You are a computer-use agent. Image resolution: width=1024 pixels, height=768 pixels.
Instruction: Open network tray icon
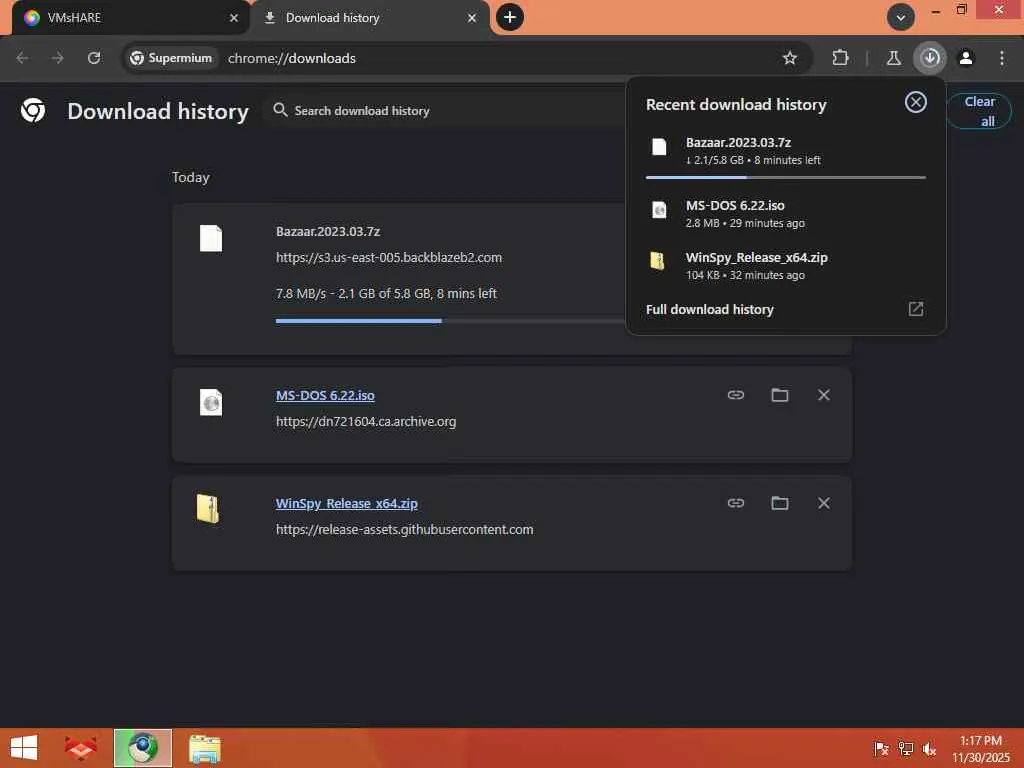pyautogui.click(x=905, y=748)
